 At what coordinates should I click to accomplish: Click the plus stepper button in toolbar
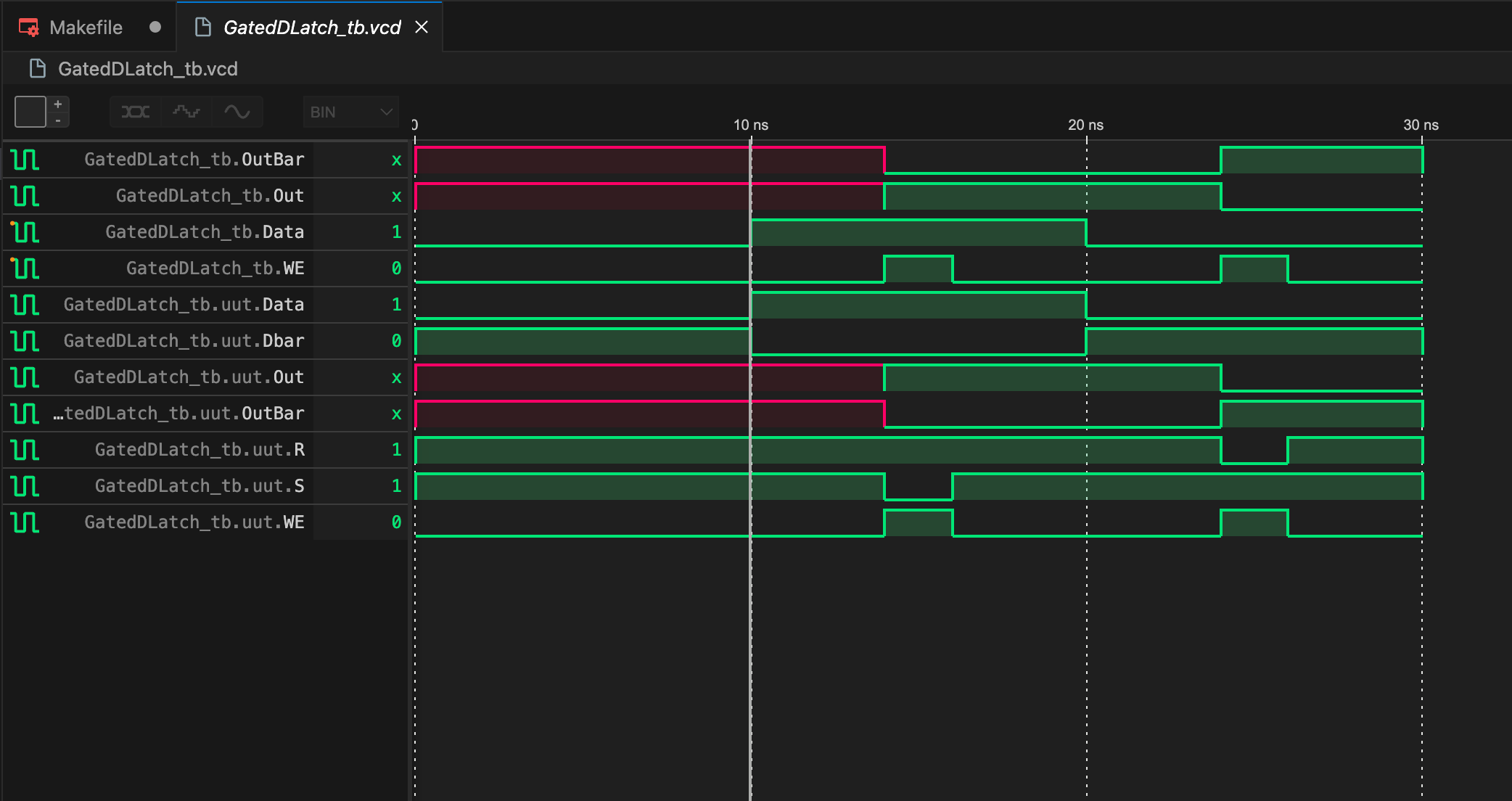58,104
